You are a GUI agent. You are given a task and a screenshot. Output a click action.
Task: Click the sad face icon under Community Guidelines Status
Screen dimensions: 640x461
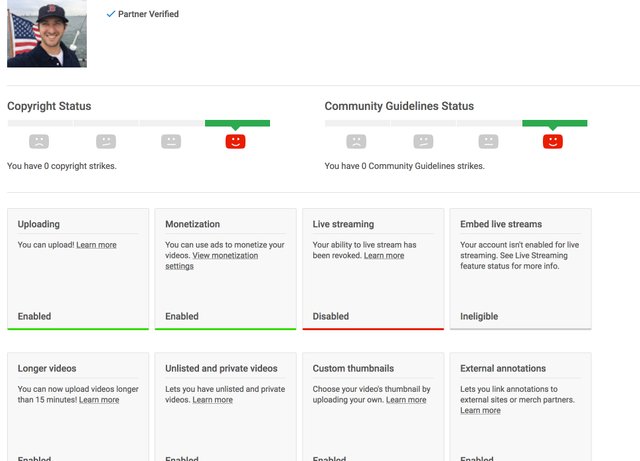356,141
